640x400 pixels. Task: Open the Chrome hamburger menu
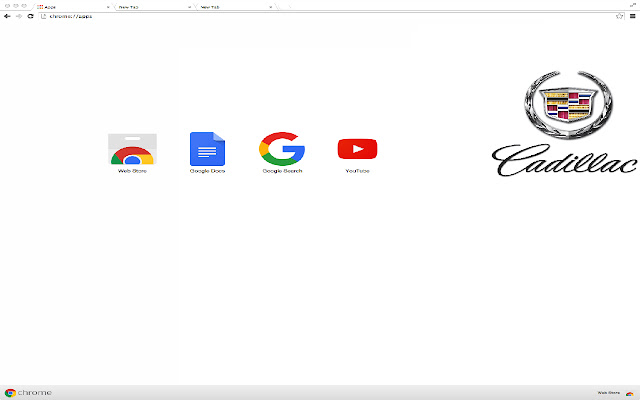tap(633, 16)
